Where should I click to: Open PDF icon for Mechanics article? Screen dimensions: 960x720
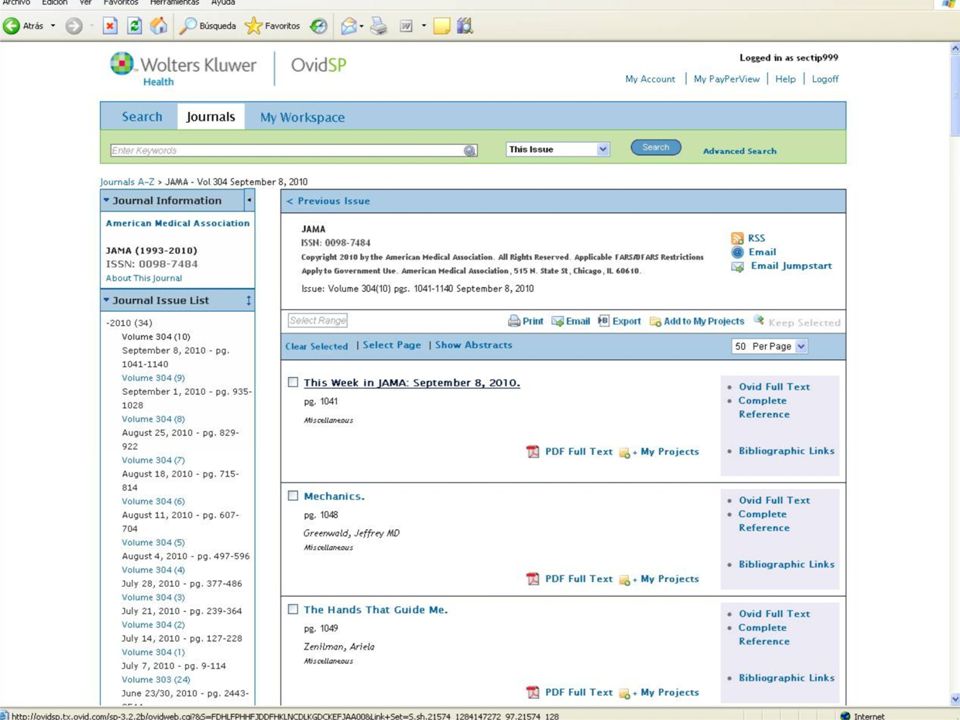[533, 579]
